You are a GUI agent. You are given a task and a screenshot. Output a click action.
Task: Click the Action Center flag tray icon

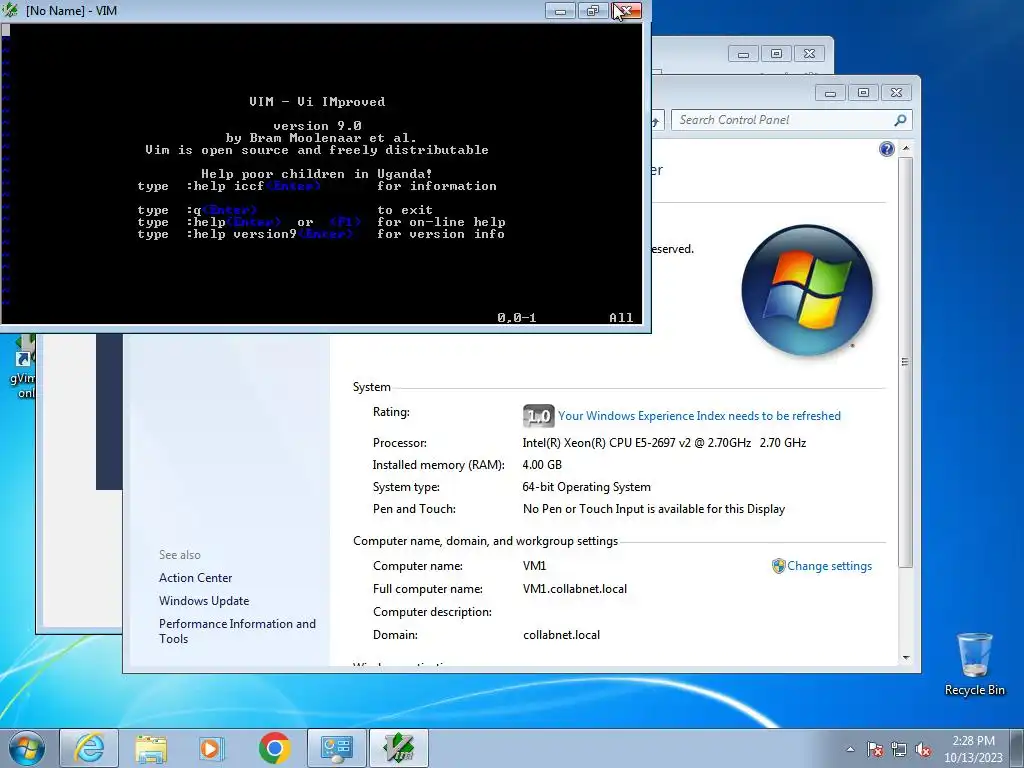pos(875,749)
